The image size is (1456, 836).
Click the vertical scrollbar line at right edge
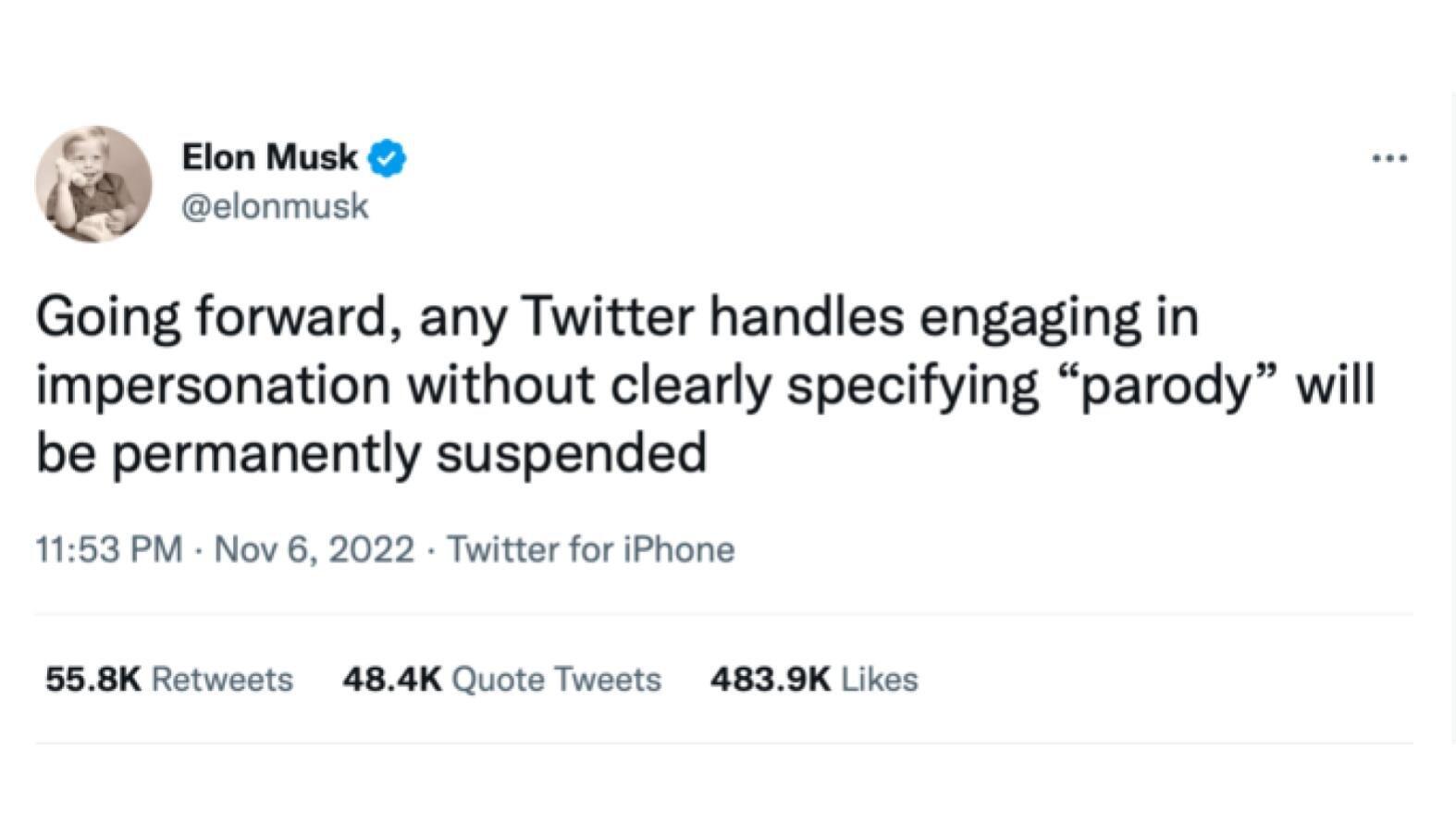(1453, 416)
